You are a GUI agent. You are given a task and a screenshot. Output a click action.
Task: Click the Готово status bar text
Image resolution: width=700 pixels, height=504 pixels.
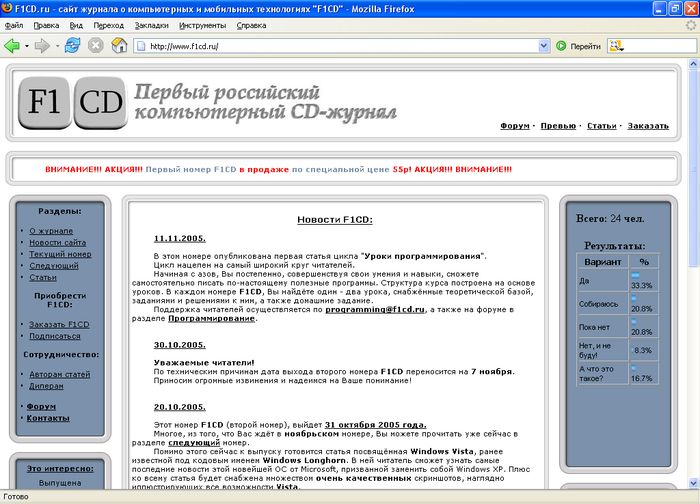pos(16,497)
